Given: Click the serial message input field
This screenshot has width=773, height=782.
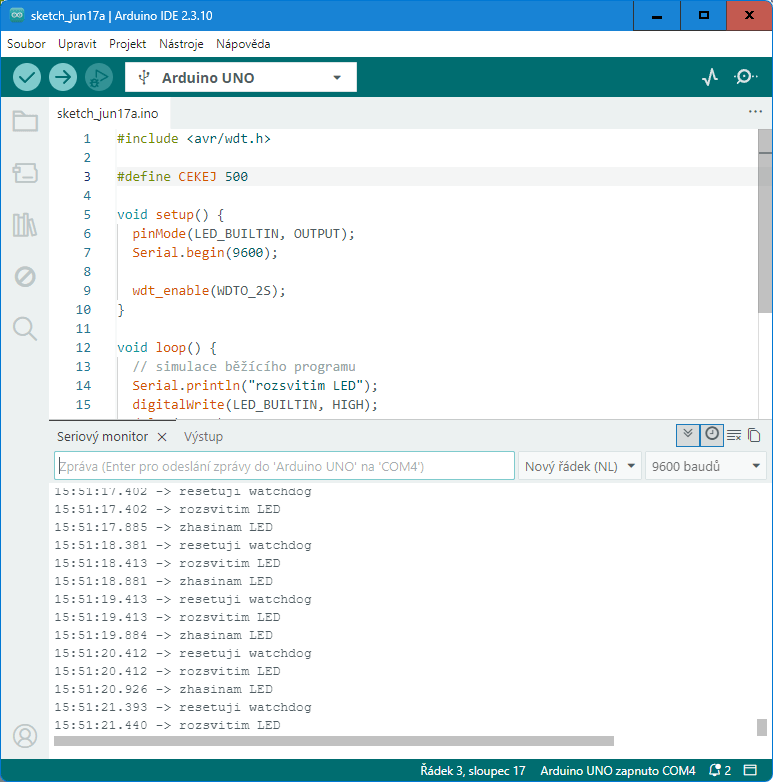Looking at the screenshot, I should (x=284, y=466).
